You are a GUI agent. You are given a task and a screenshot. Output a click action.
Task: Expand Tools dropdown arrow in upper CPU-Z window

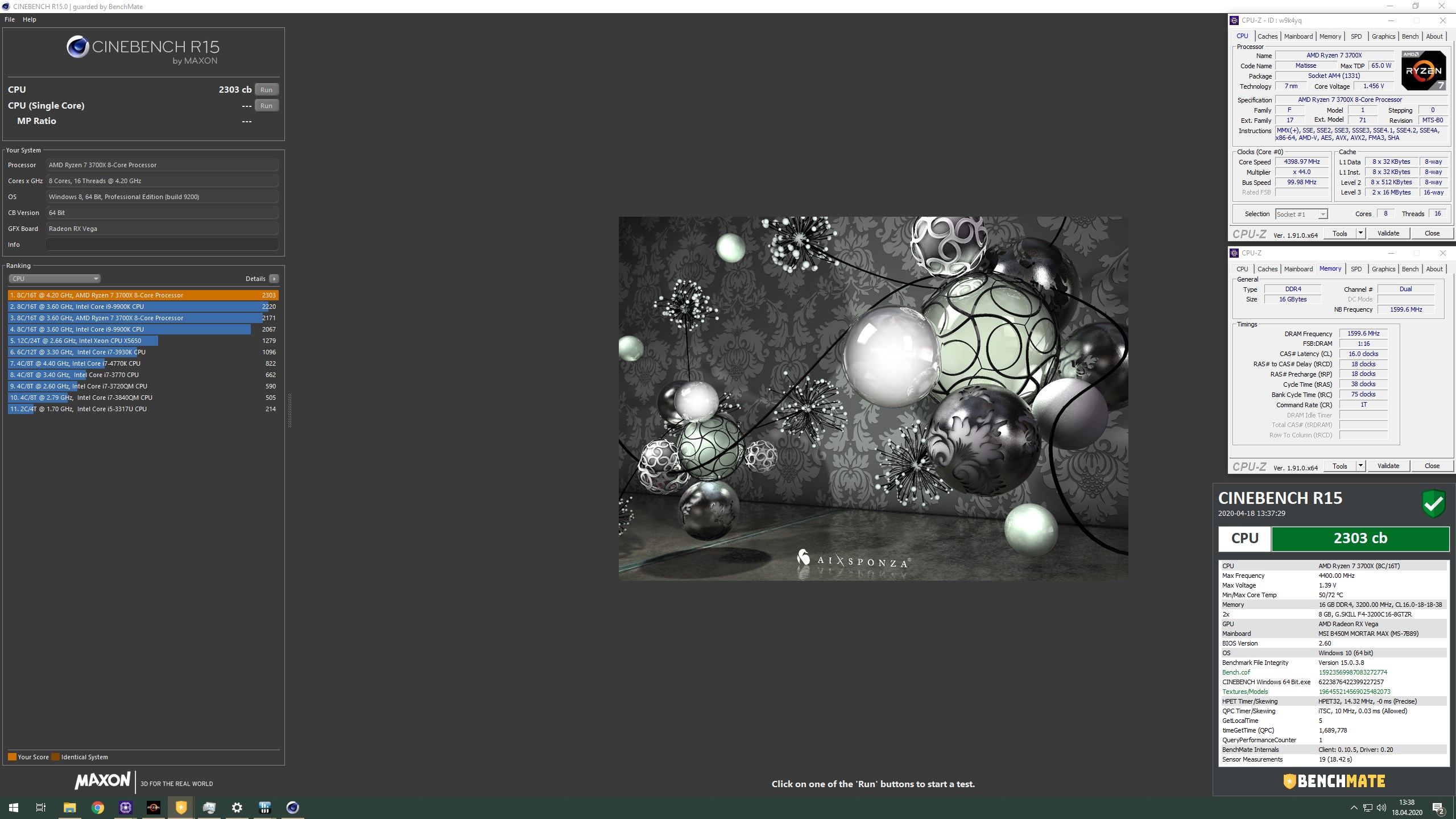1360,233
